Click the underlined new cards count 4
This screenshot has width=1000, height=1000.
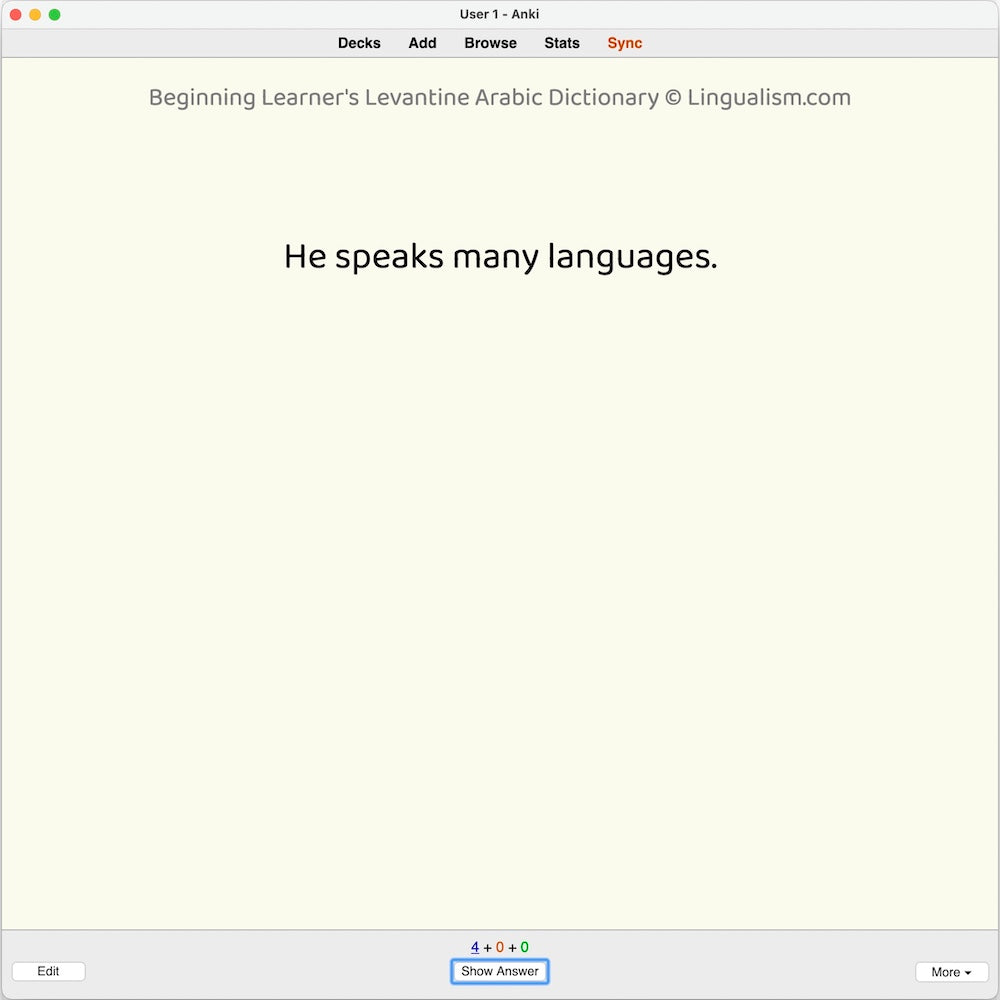(475, 946)
